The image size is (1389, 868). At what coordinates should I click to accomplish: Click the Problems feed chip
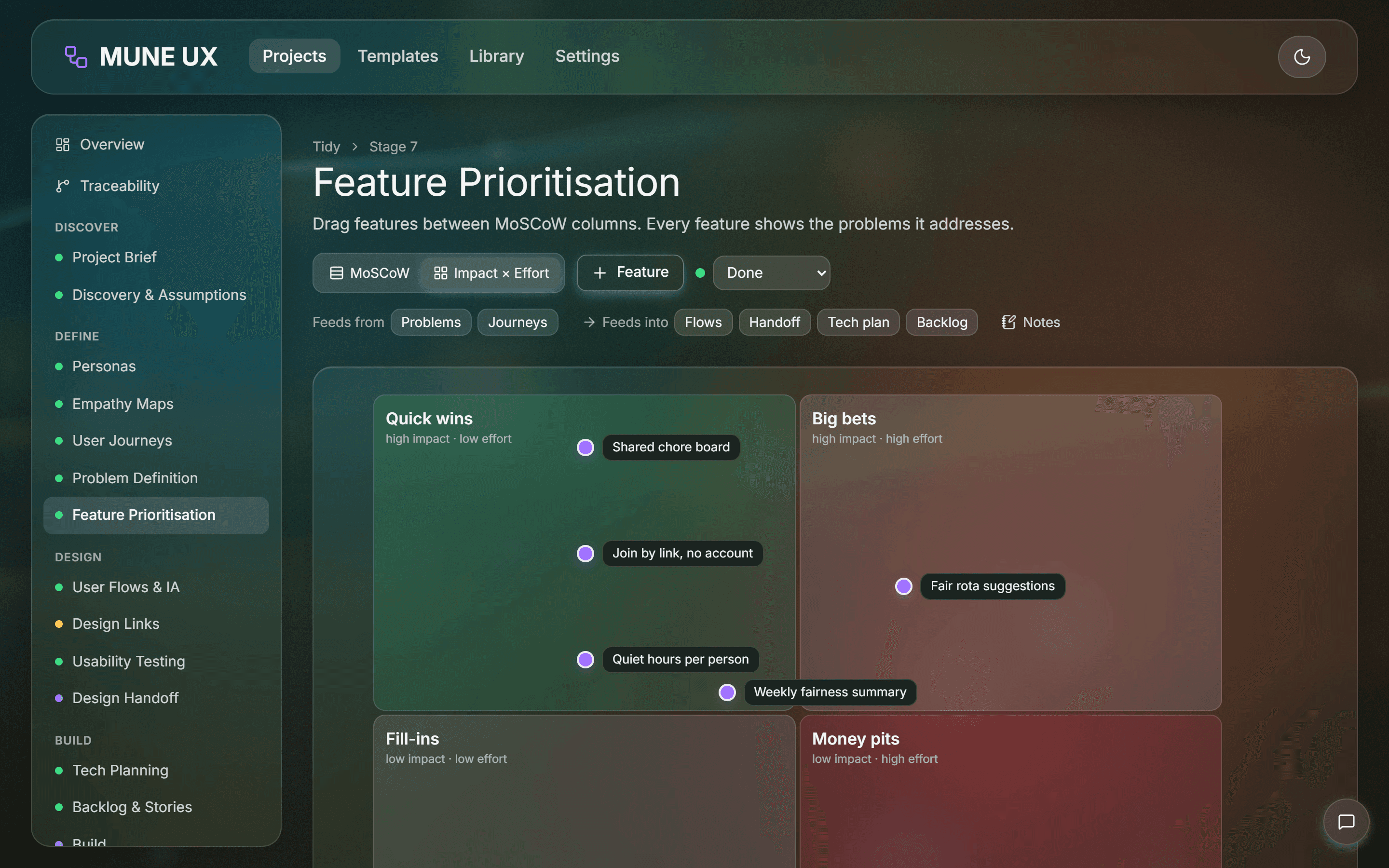click(431, 322)
